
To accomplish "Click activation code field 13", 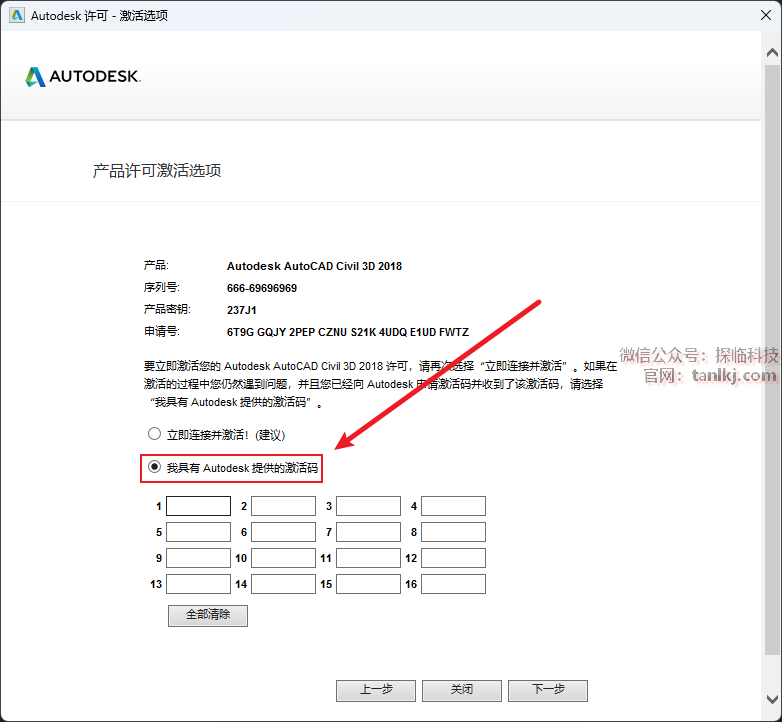I will click(x=198, y=583).
